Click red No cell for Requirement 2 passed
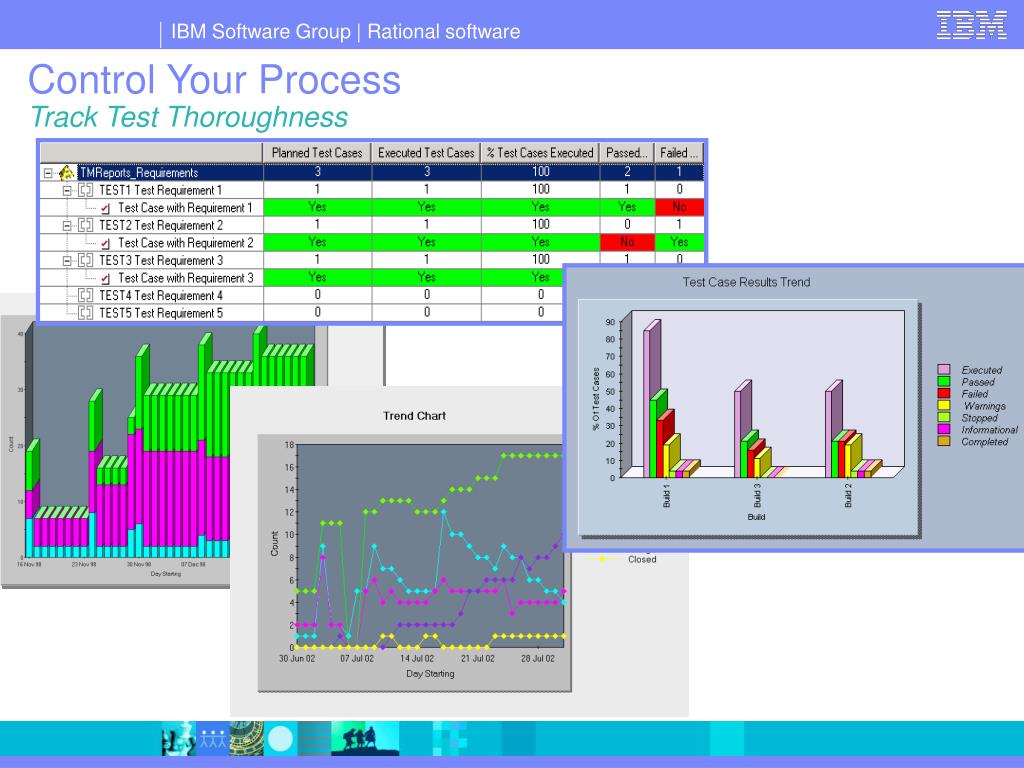This screenshot has height=768, width=1024. pos(627,242)
